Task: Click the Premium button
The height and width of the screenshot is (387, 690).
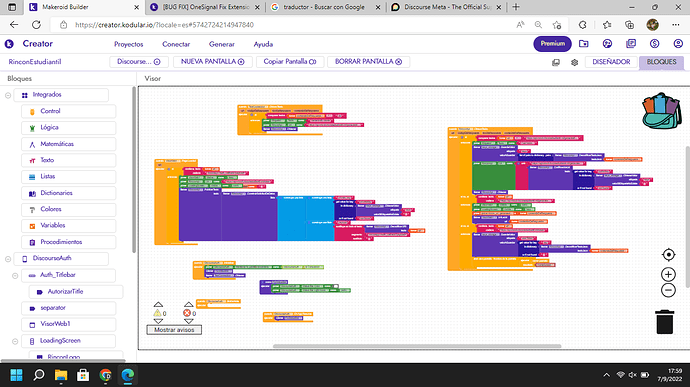Action: [x=553, y=44]
